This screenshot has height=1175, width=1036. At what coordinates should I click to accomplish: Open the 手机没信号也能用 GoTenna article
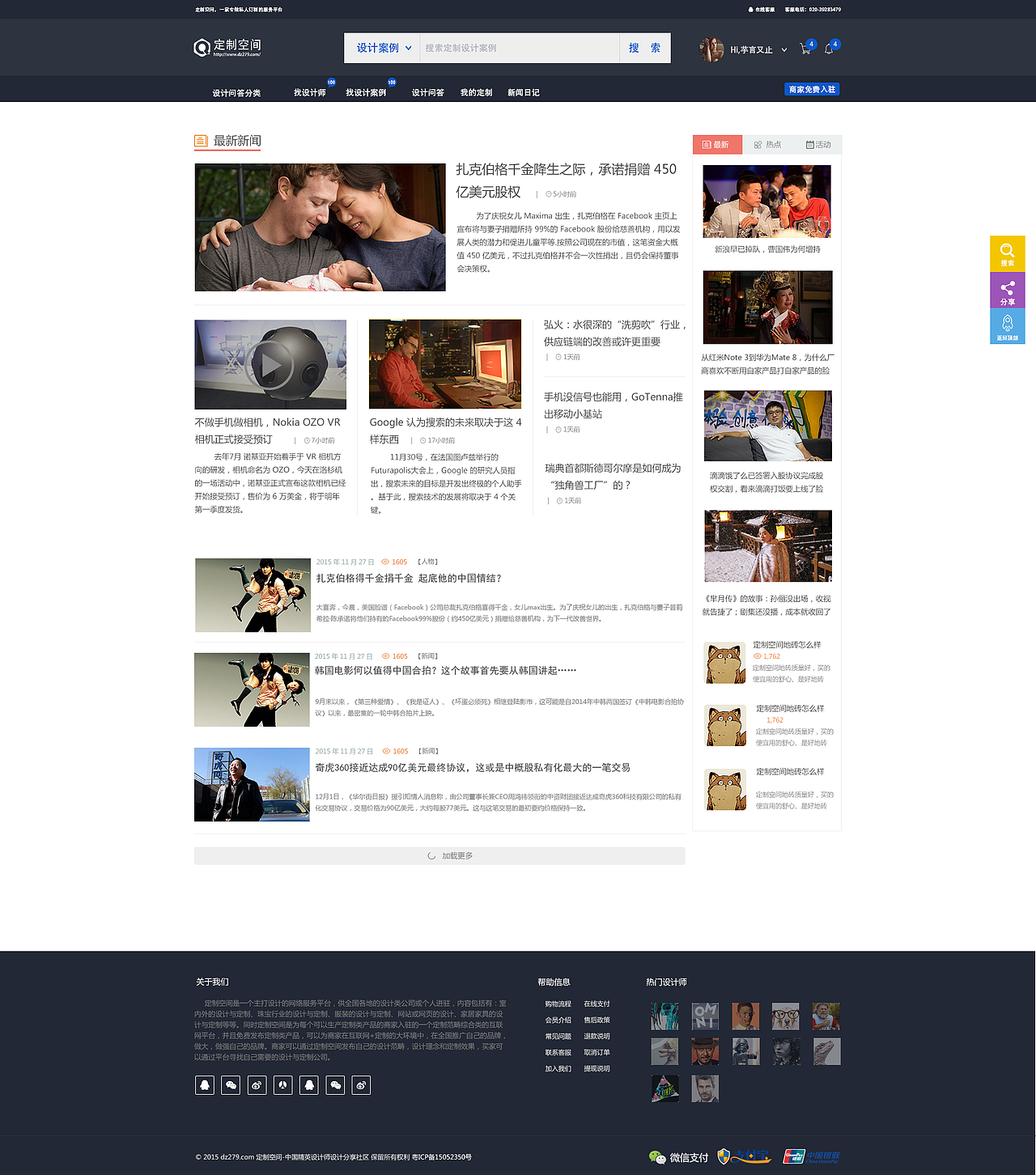[x=613, y=405]
